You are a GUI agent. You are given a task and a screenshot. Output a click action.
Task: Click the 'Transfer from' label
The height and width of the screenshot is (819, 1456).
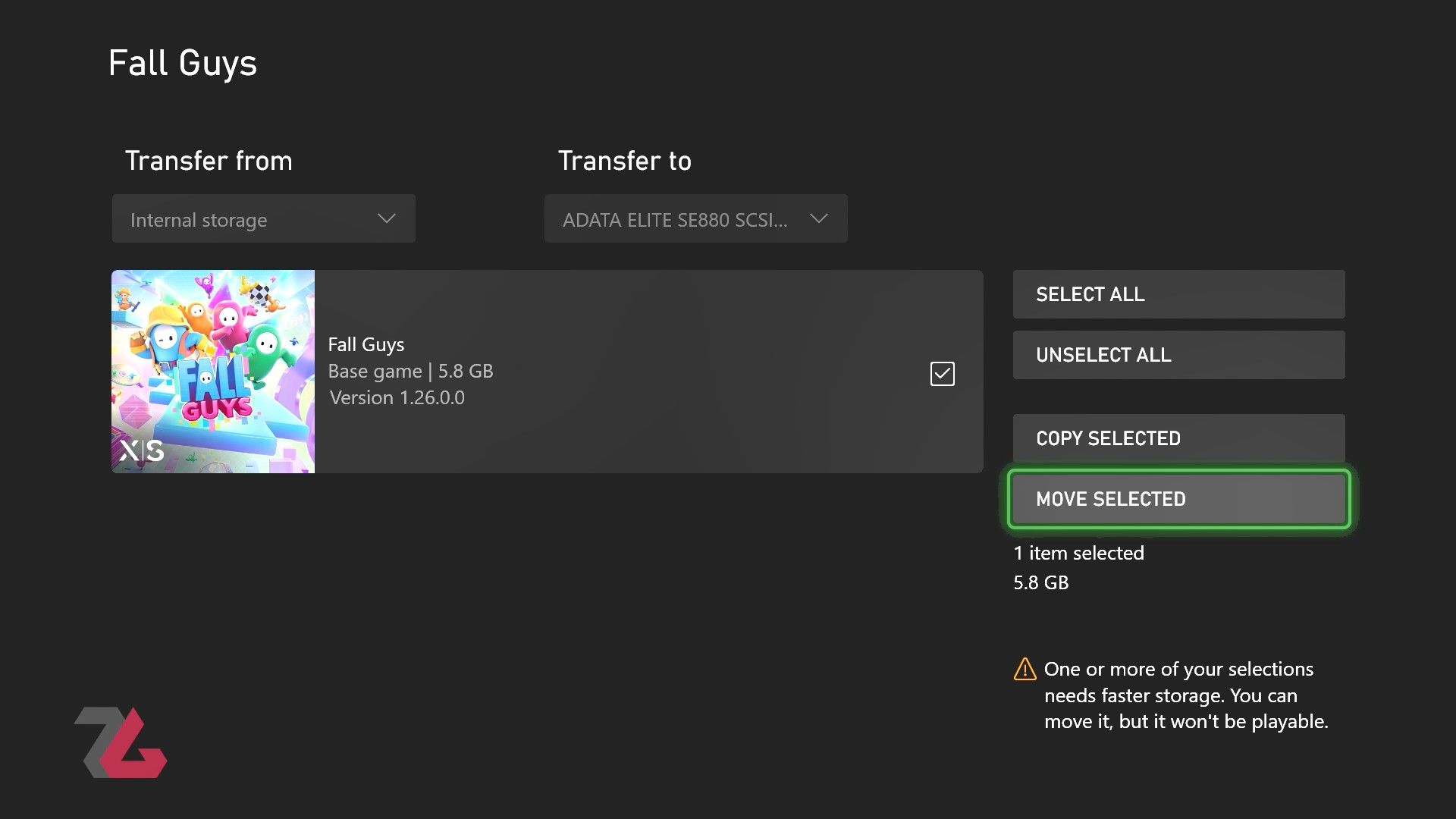pos(209,161)
